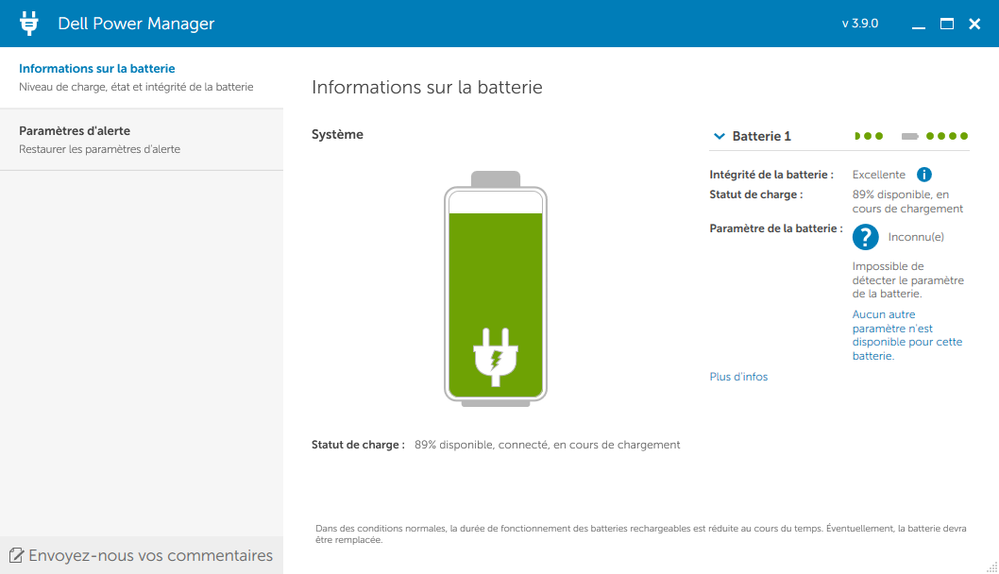Click the 'Dans des conditions normales' footer note
Screen dimensions: 999x574
(640, 534)
